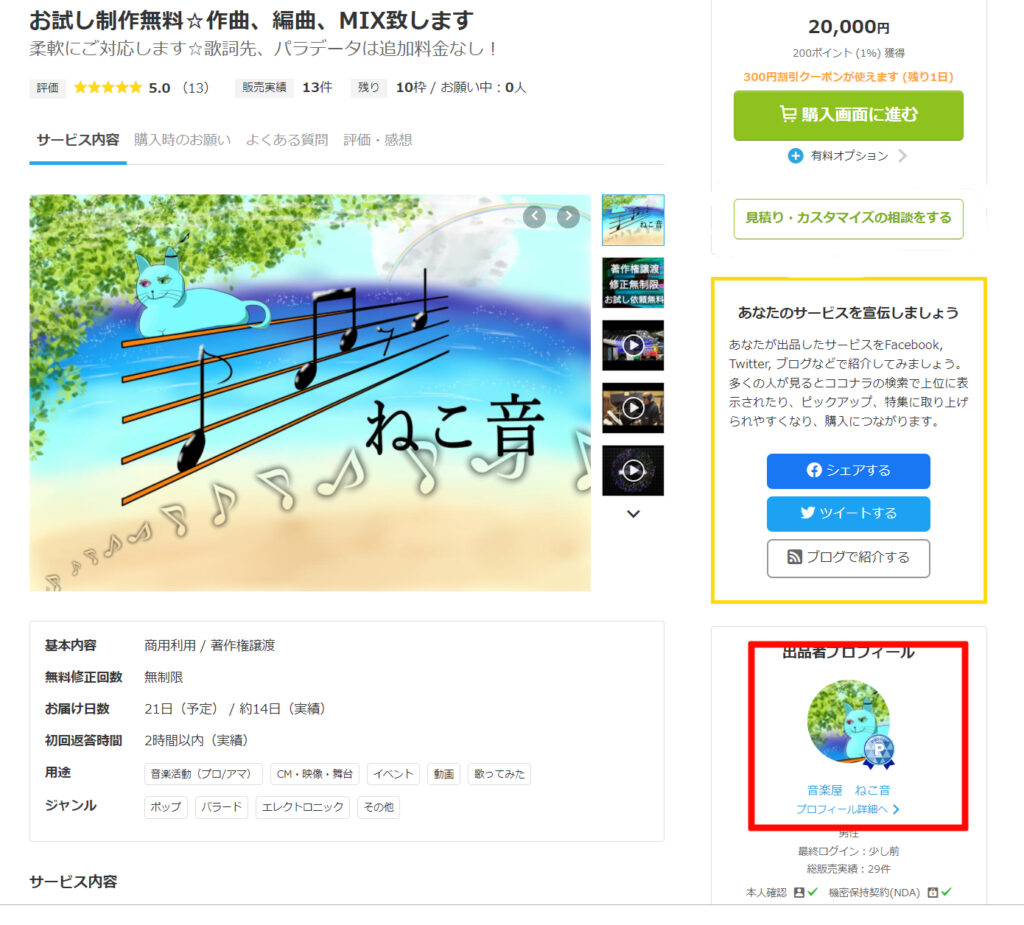Click the seller avatar ねこ音 image
Image resolution: width=1024 pixels, height=925 pixels.
click(849, 722)
